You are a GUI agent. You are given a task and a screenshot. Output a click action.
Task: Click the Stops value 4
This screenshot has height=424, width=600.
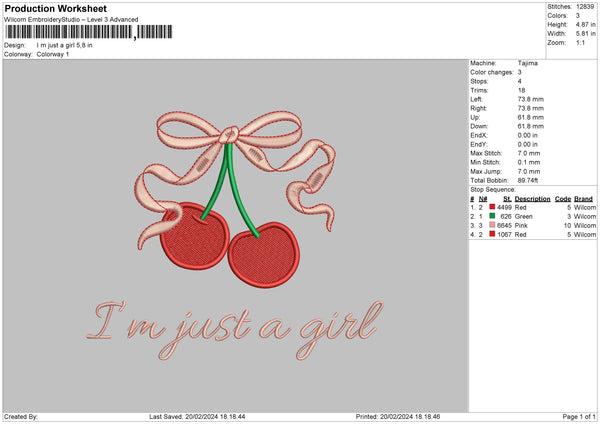pyautogui.click(x=520, y=81)
